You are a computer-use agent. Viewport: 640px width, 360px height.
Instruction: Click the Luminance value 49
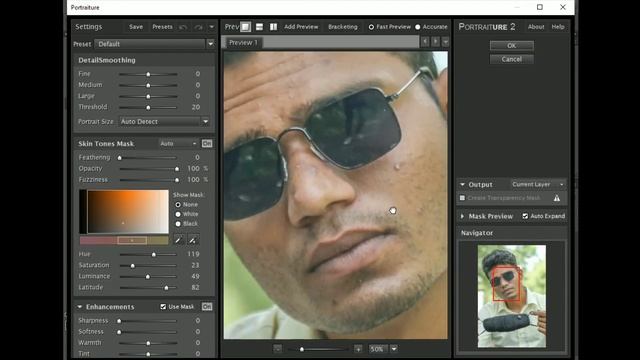(196, 276)
